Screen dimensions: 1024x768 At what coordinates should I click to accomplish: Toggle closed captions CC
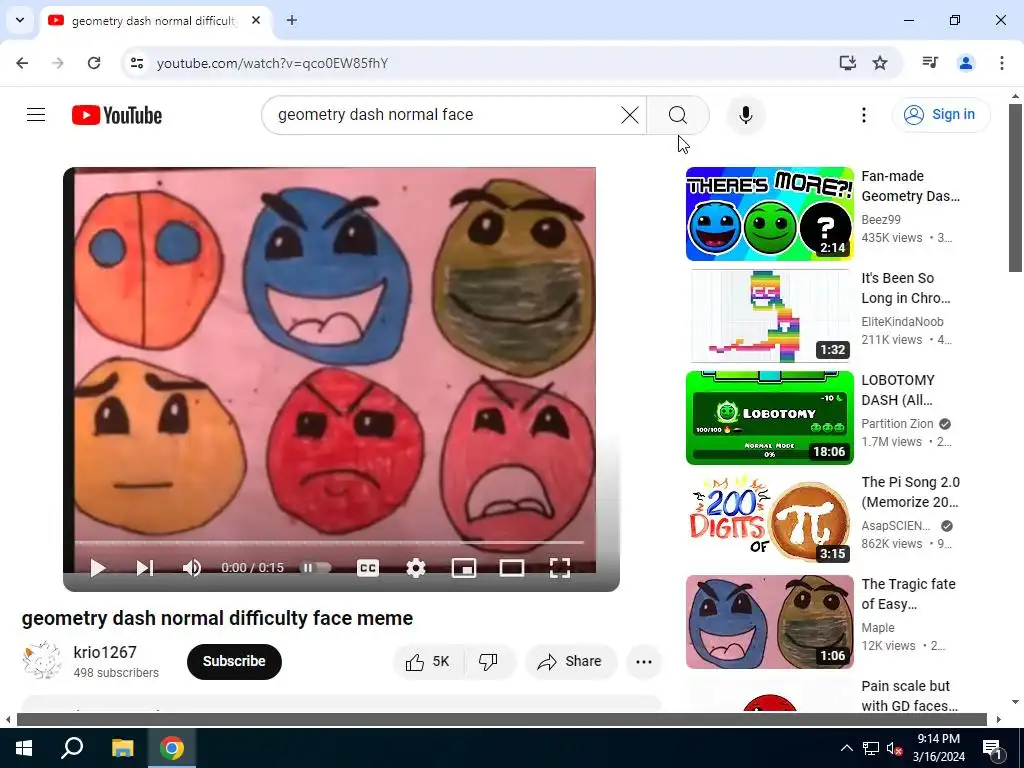click(368, 568)
